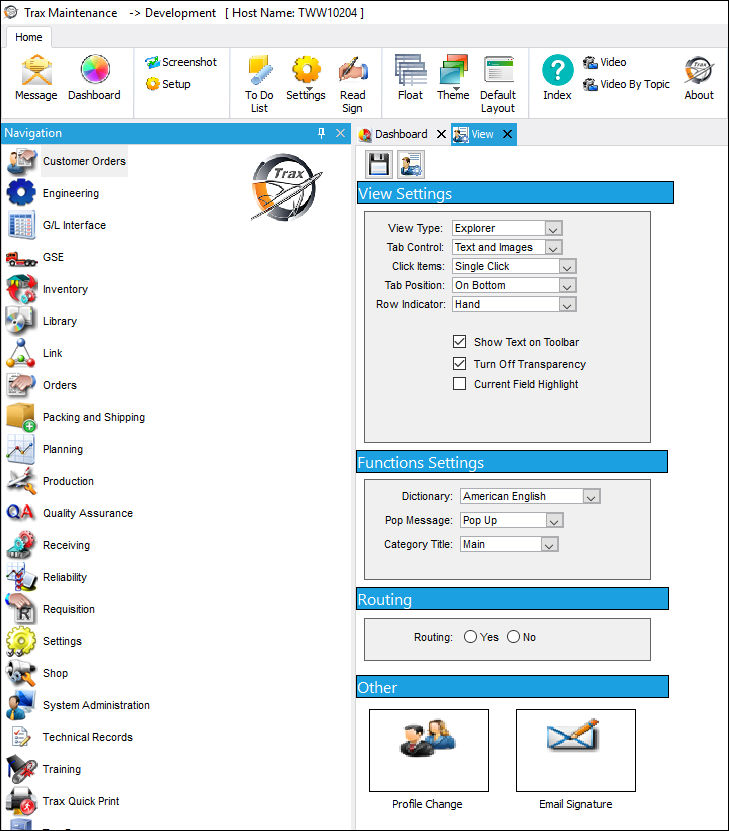Open Quality Assurance module

[x=70, y=513]
